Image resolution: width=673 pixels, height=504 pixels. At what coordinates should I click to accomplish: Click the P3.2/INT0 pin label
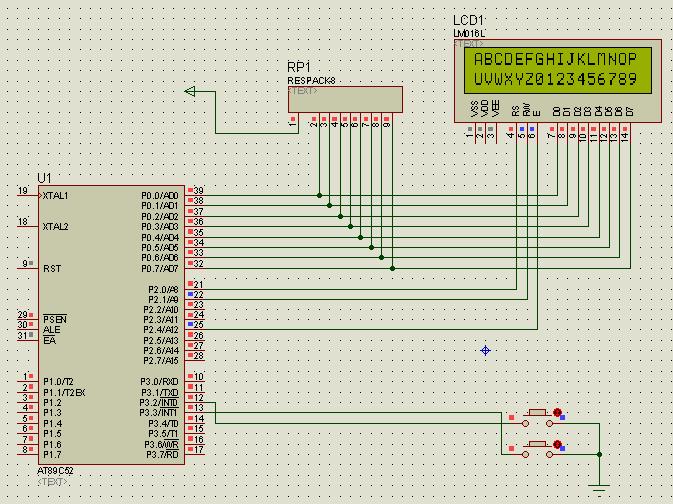(159, 403)
